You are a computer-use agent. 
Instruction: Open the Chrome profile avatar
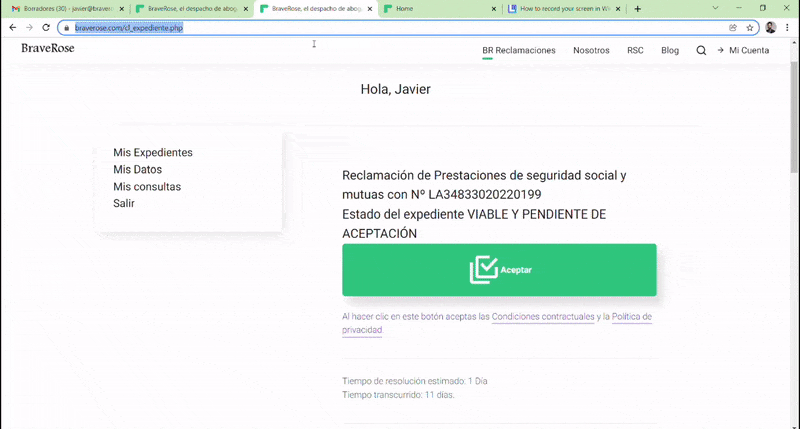pyautogui.click(x=770, y=28)
